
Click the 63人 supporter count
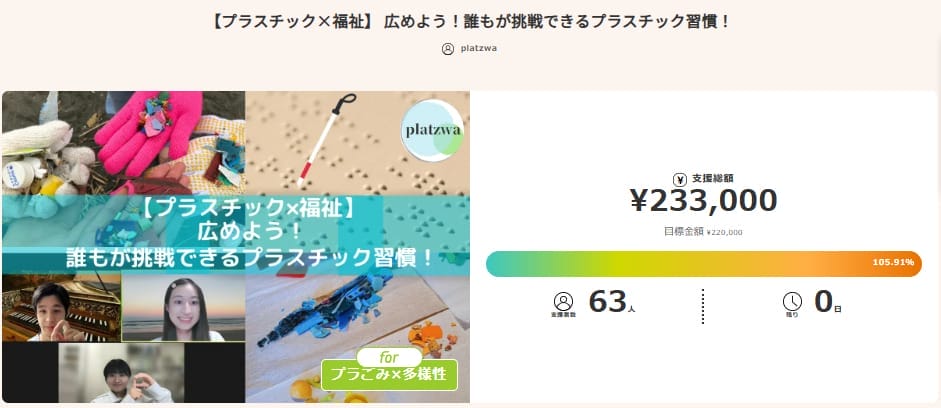610,301
